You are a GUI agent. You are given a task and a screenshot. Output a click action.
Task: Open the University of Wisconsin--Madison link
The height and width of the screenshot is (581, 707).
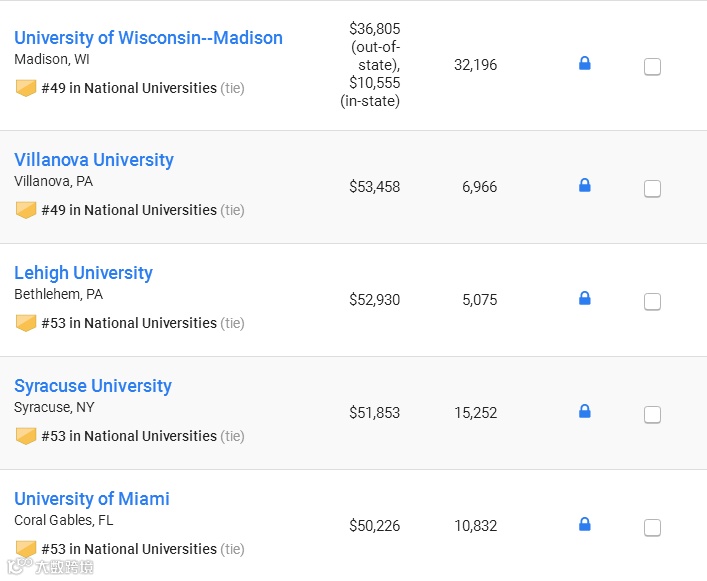pyautogui.click(x=148, y=38)
